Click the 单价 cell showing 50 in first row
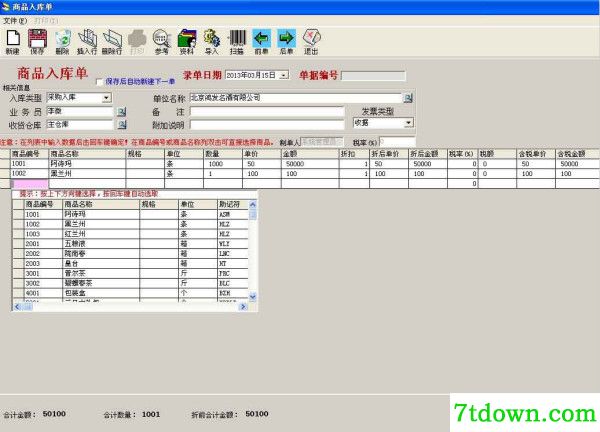This screenshot has width=600, height=432. (262, 164)
